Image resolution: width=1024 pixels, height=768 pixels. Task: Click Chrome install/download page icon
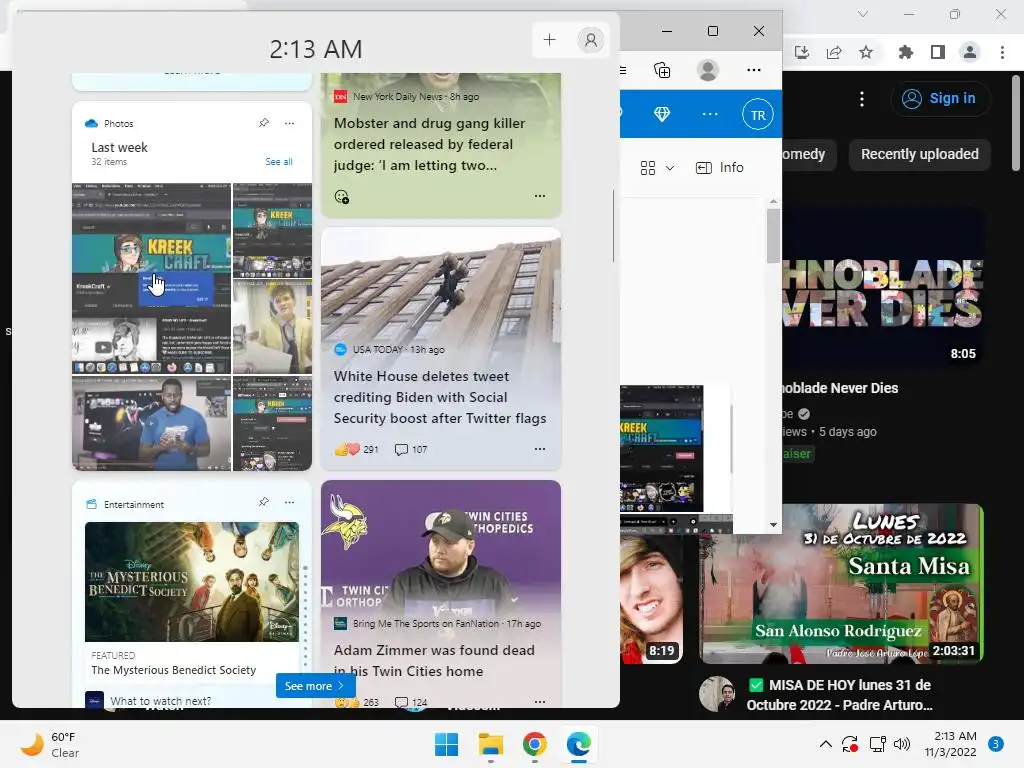coord(802,52)
